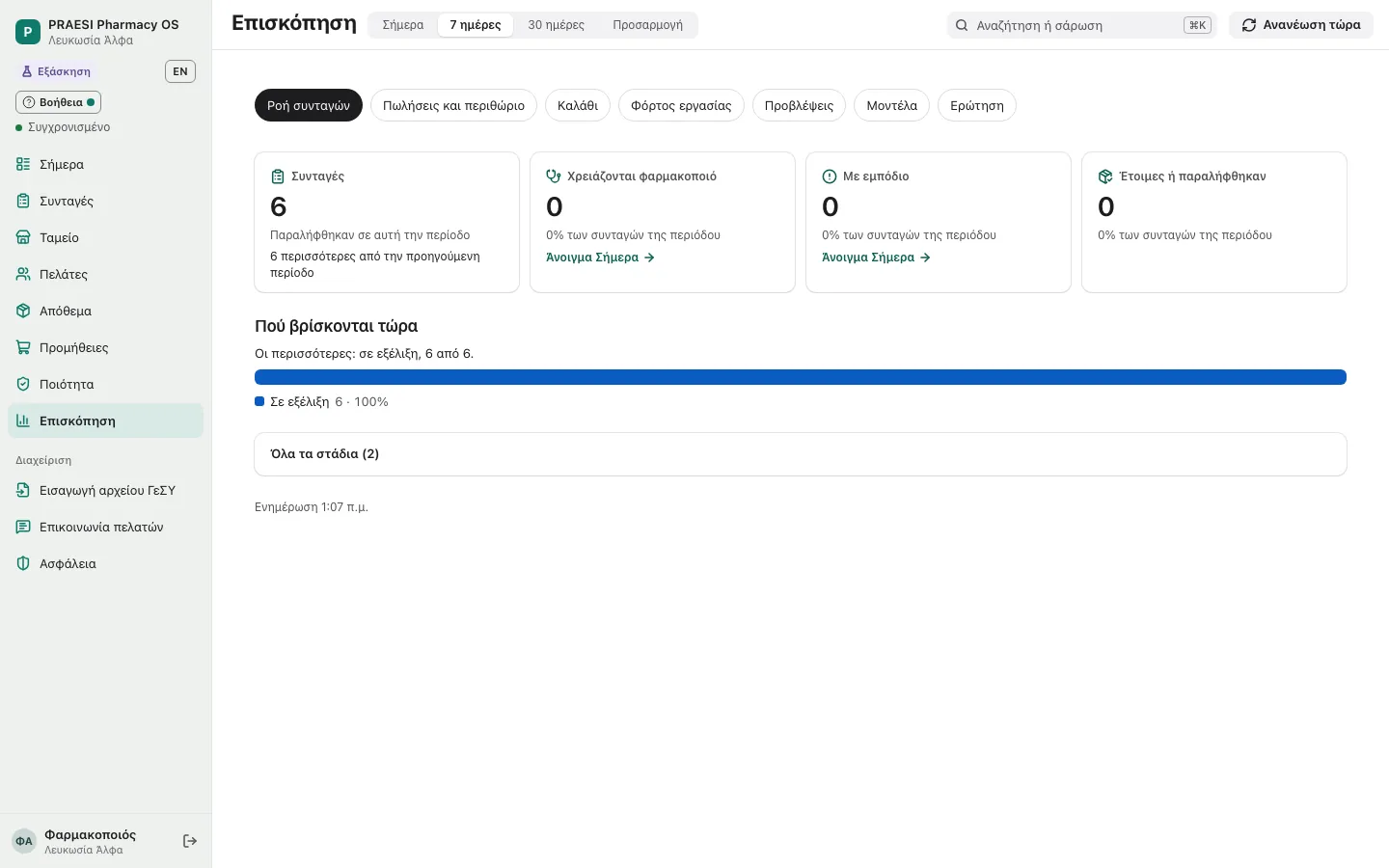Screen dimensions: 1389x868
Task: Open the Προβλέψεις tab
Action: pos(799,105)
